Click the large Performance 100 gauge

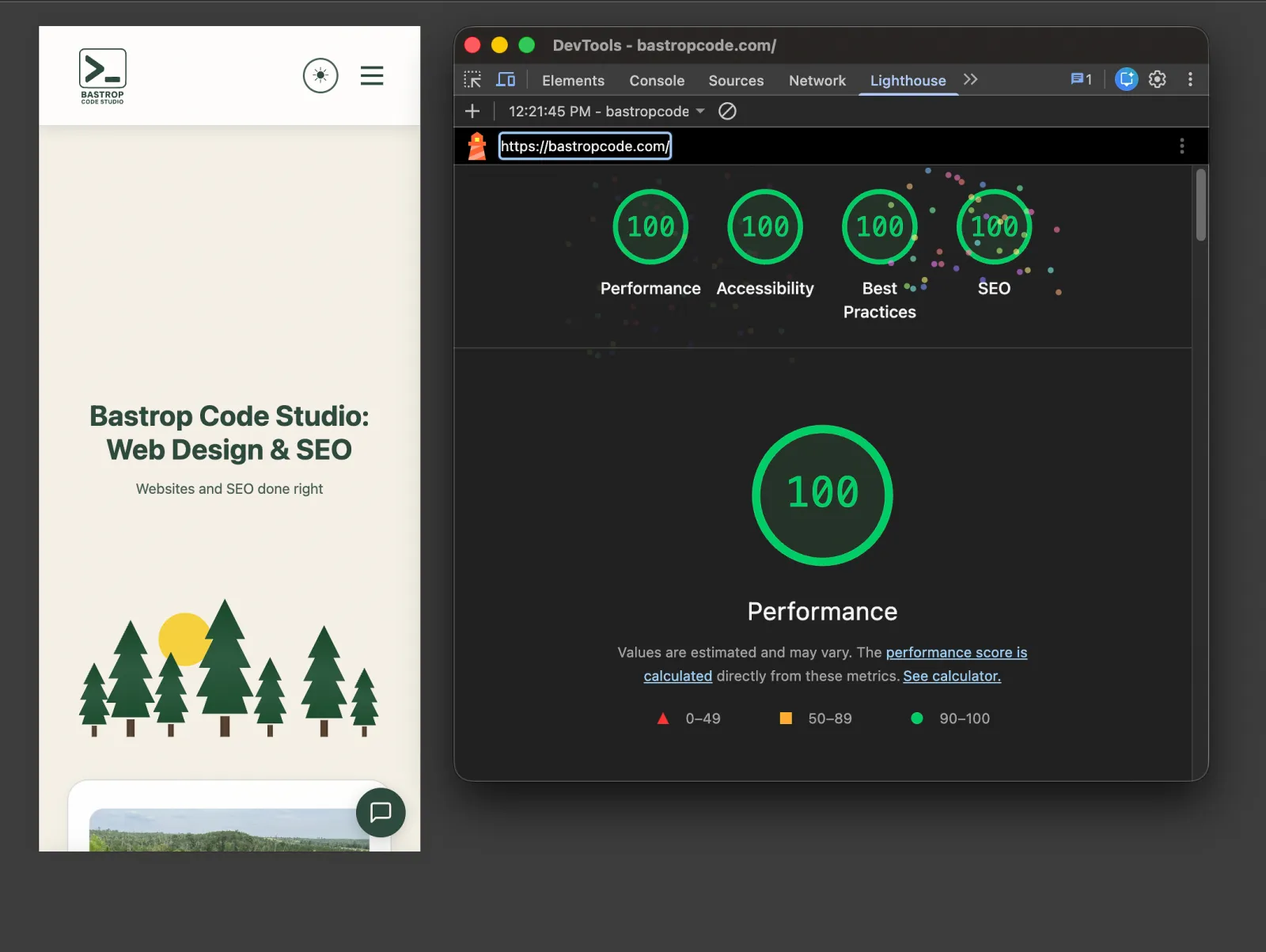click(822, 495)
